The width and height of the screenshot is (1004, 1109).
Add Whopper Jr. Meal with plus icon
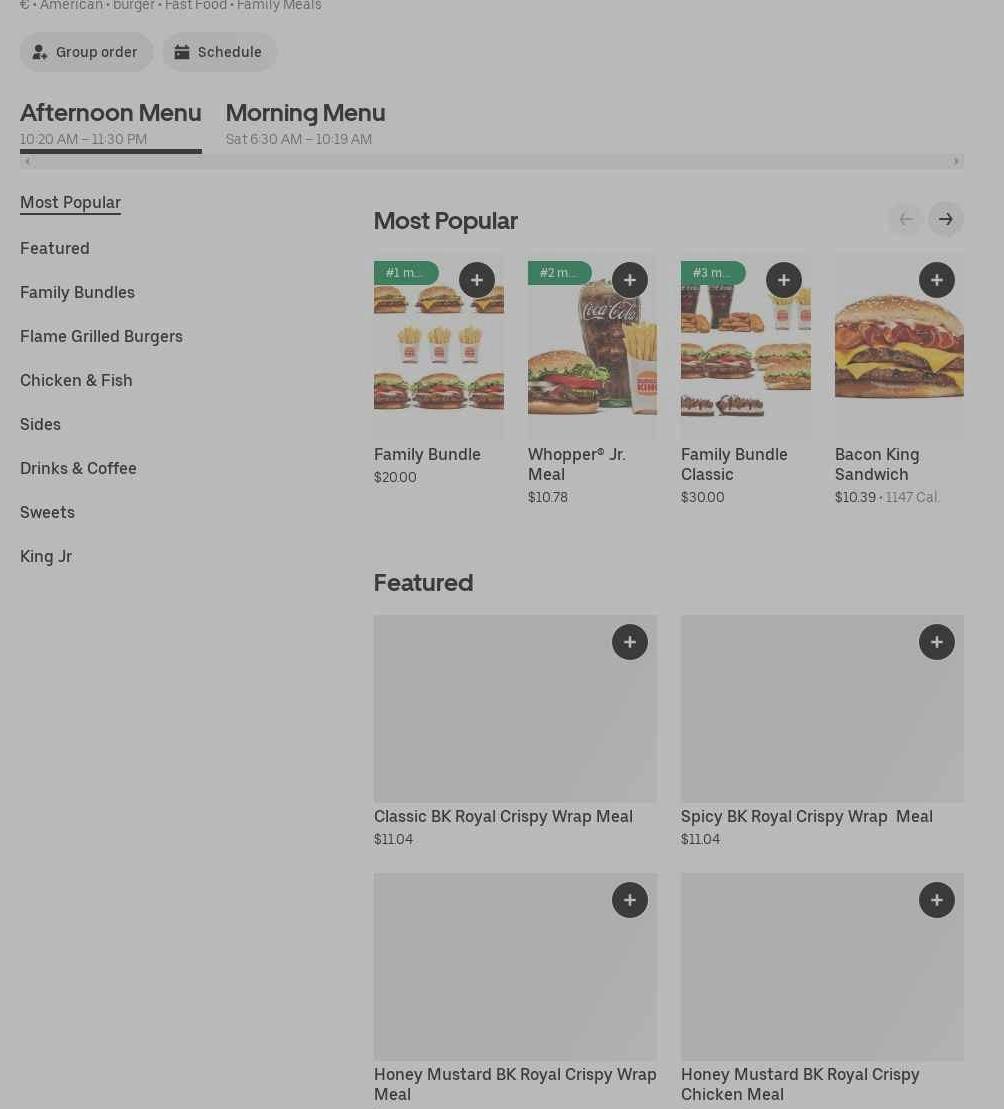[629, 280]
